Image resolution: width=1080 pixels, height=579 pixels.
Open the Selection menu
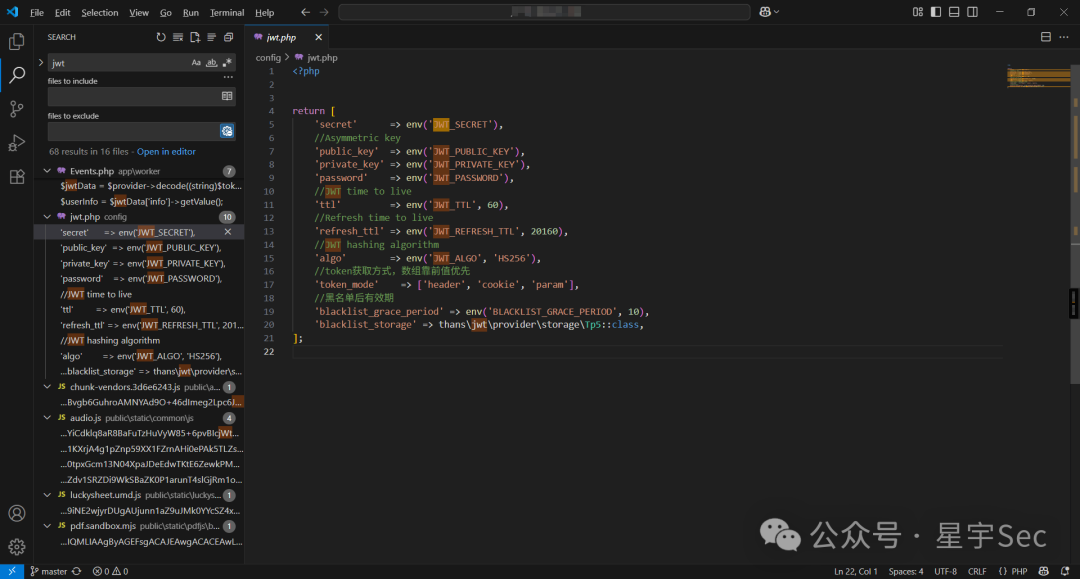coord(100,12)
